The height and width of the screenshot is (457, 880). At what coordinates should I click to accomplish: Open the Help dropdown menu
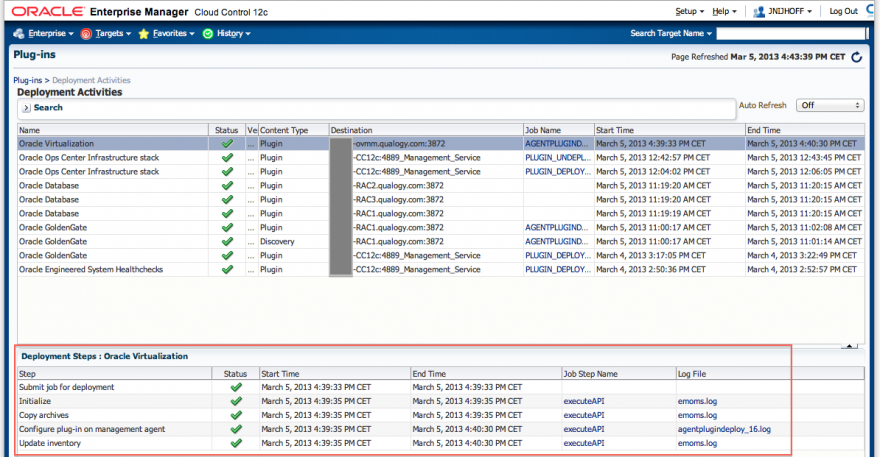(x=724, y=11)
